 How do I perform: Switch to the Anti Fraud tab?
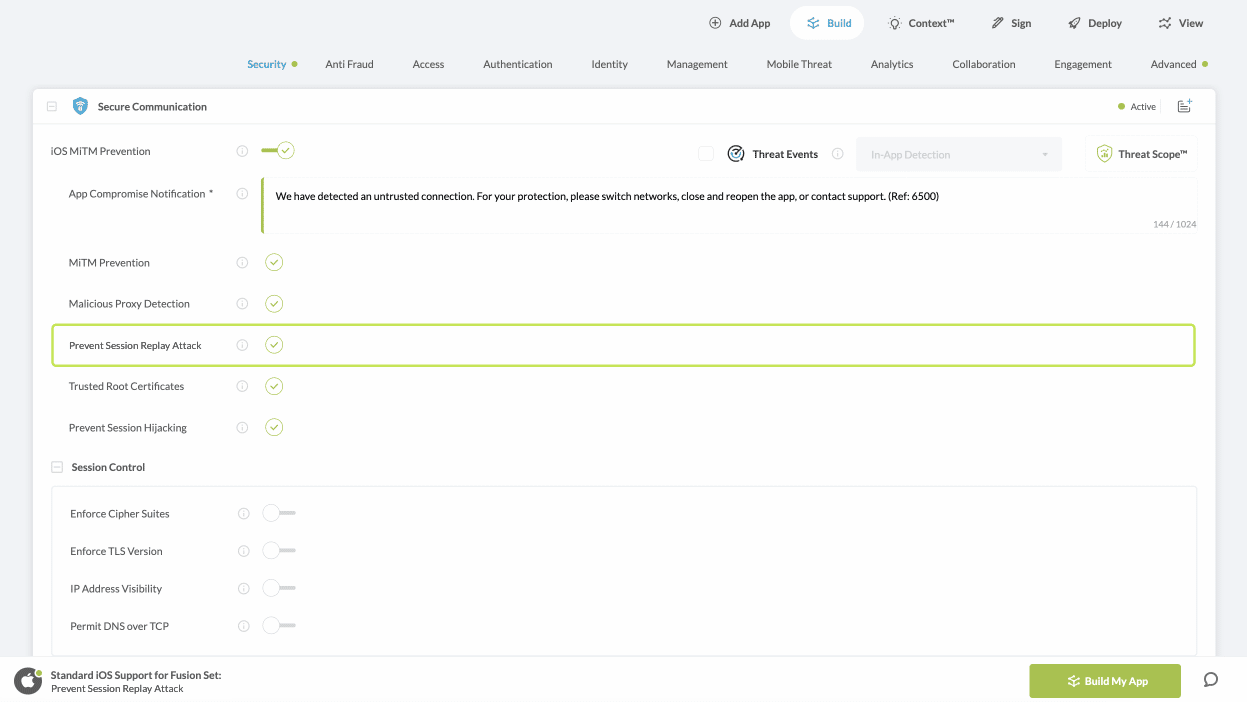coord(349,64)
